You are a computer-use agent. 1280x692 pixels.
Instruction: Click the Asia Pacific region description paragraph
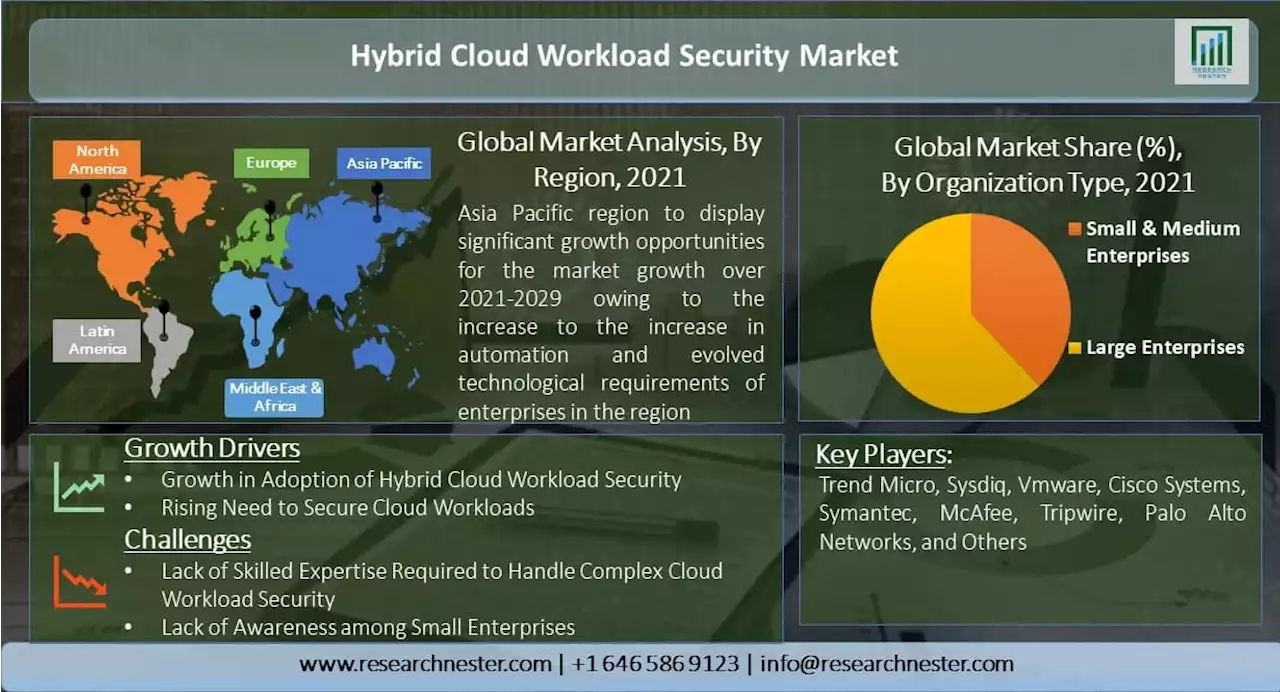tap(611, 312)
